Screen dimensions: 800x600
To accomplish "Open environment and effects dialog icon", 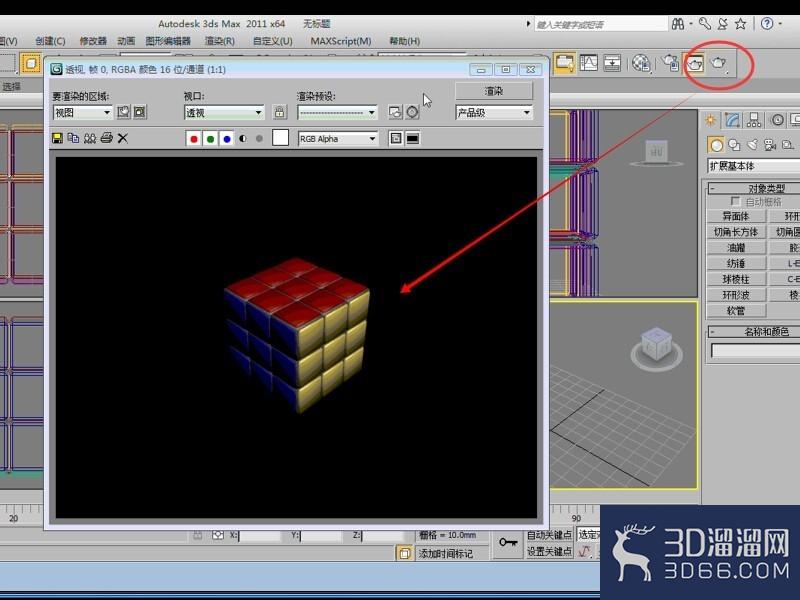I will pos(412,112).
